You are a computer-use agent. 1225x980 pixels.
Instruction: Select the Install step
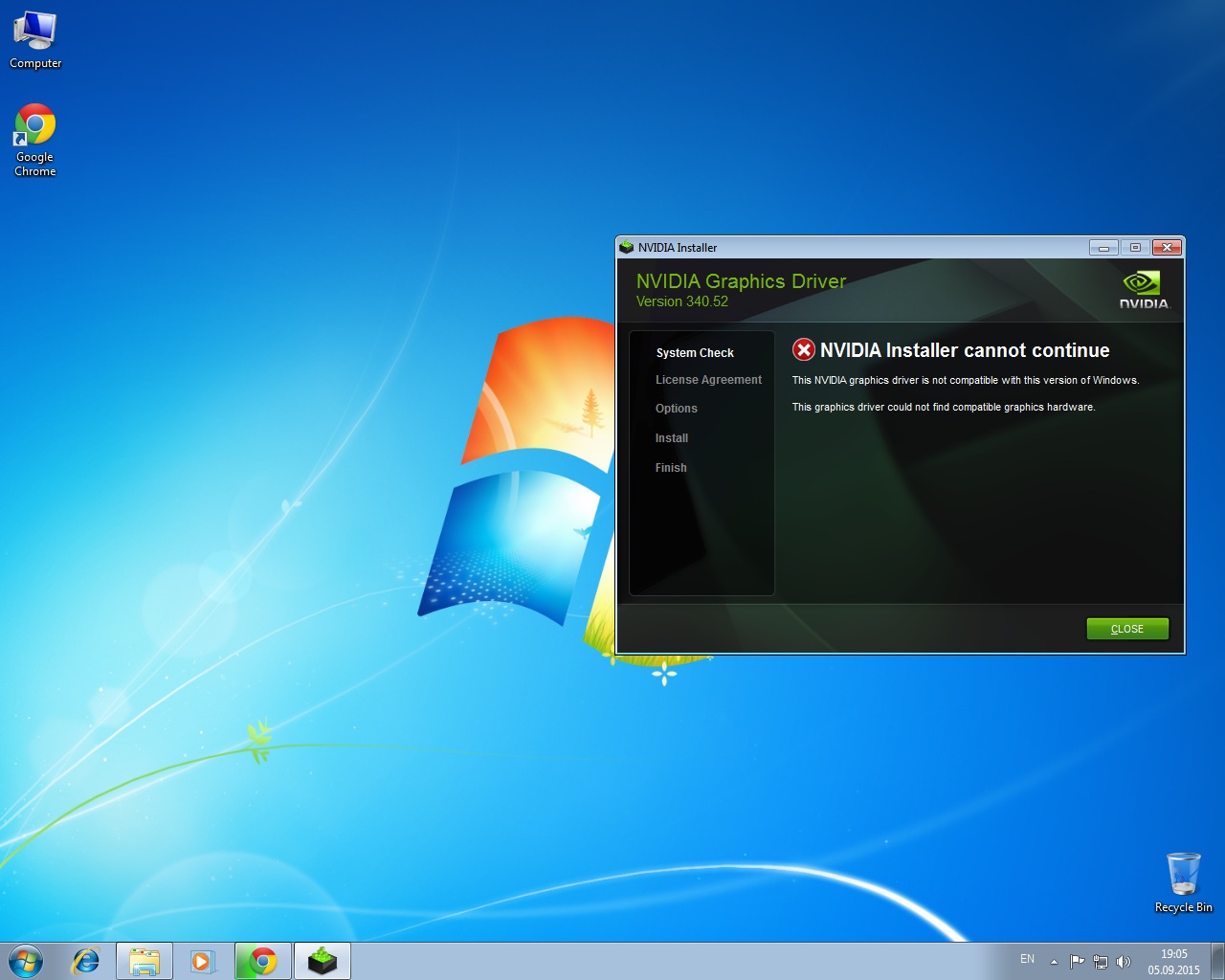(672, 438)
